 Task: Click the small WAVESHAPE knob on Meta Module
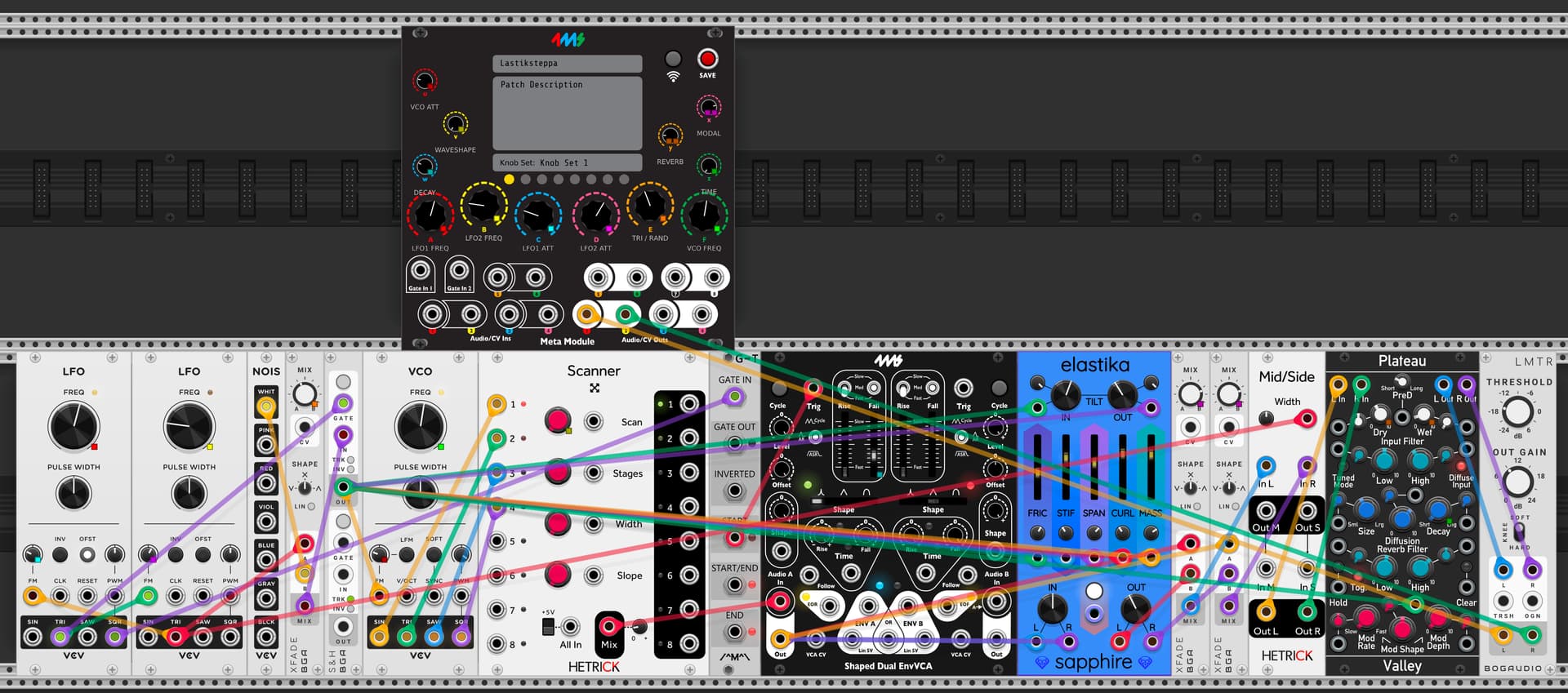tap(455, 125)
